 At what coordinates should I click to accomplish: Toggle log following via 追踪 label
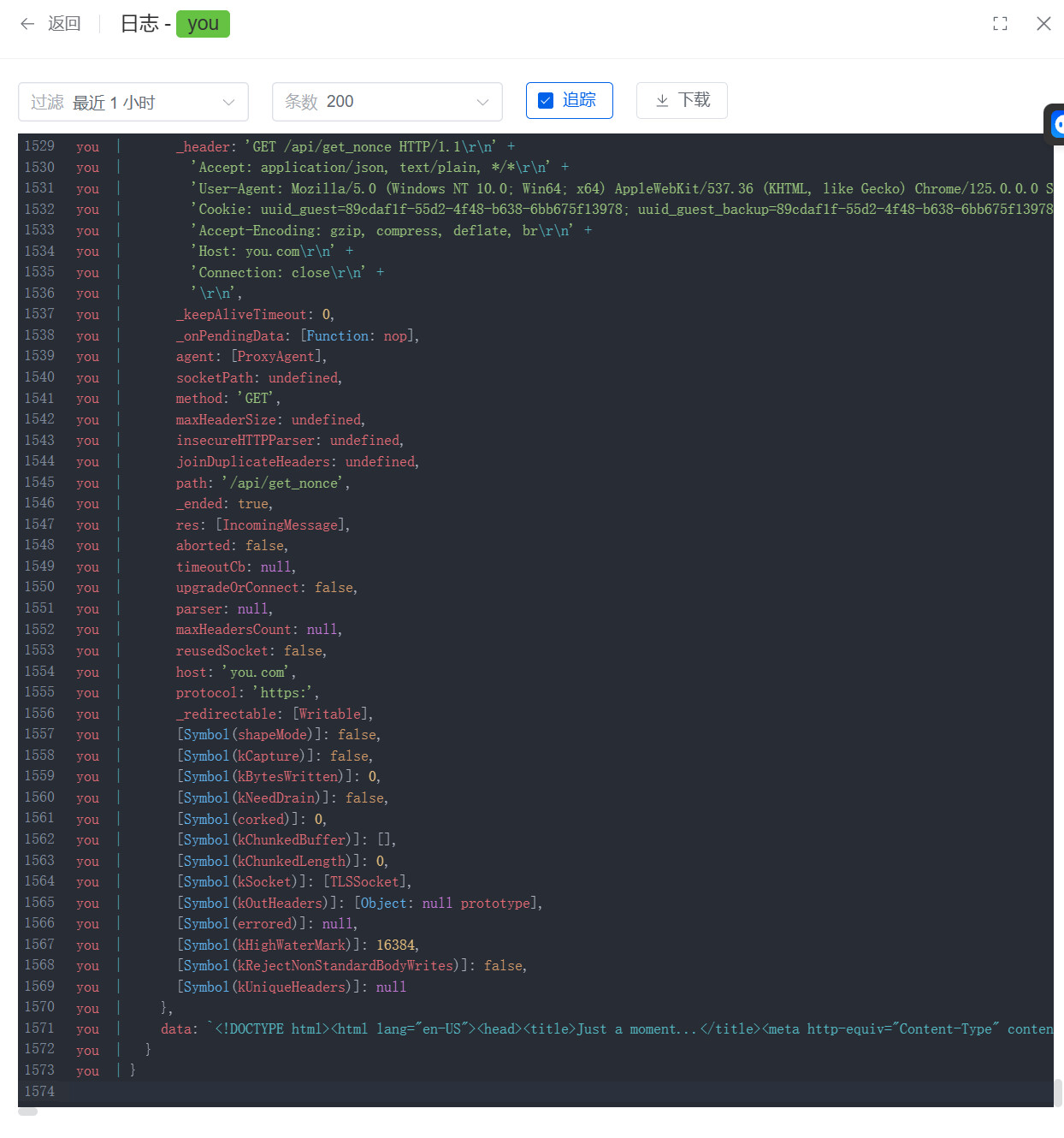click(x=579, y=100)
